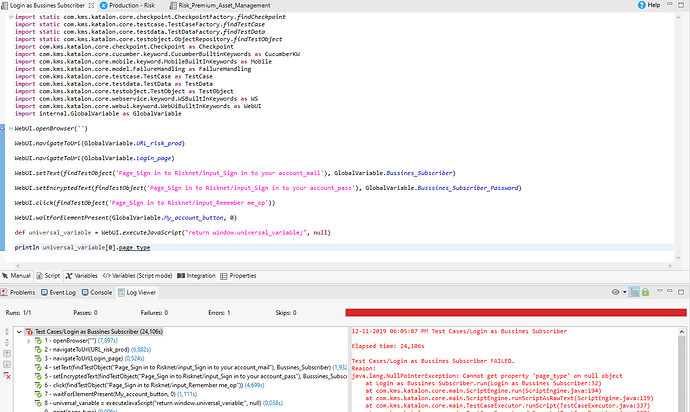Place cursor on 'println universal_variable[0].page_type' line
The image size is (690, 412).
[82, 247]
